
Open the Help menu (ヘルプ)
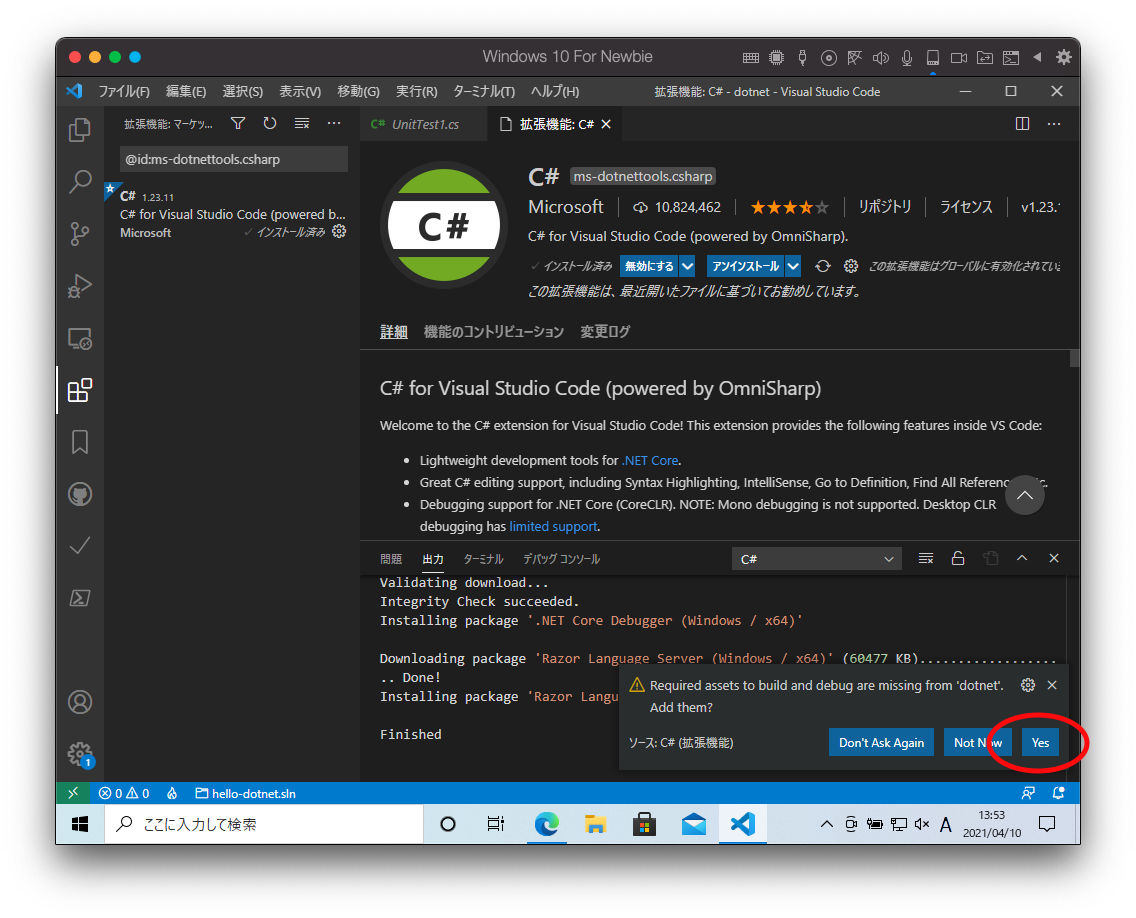pos(555,91)
